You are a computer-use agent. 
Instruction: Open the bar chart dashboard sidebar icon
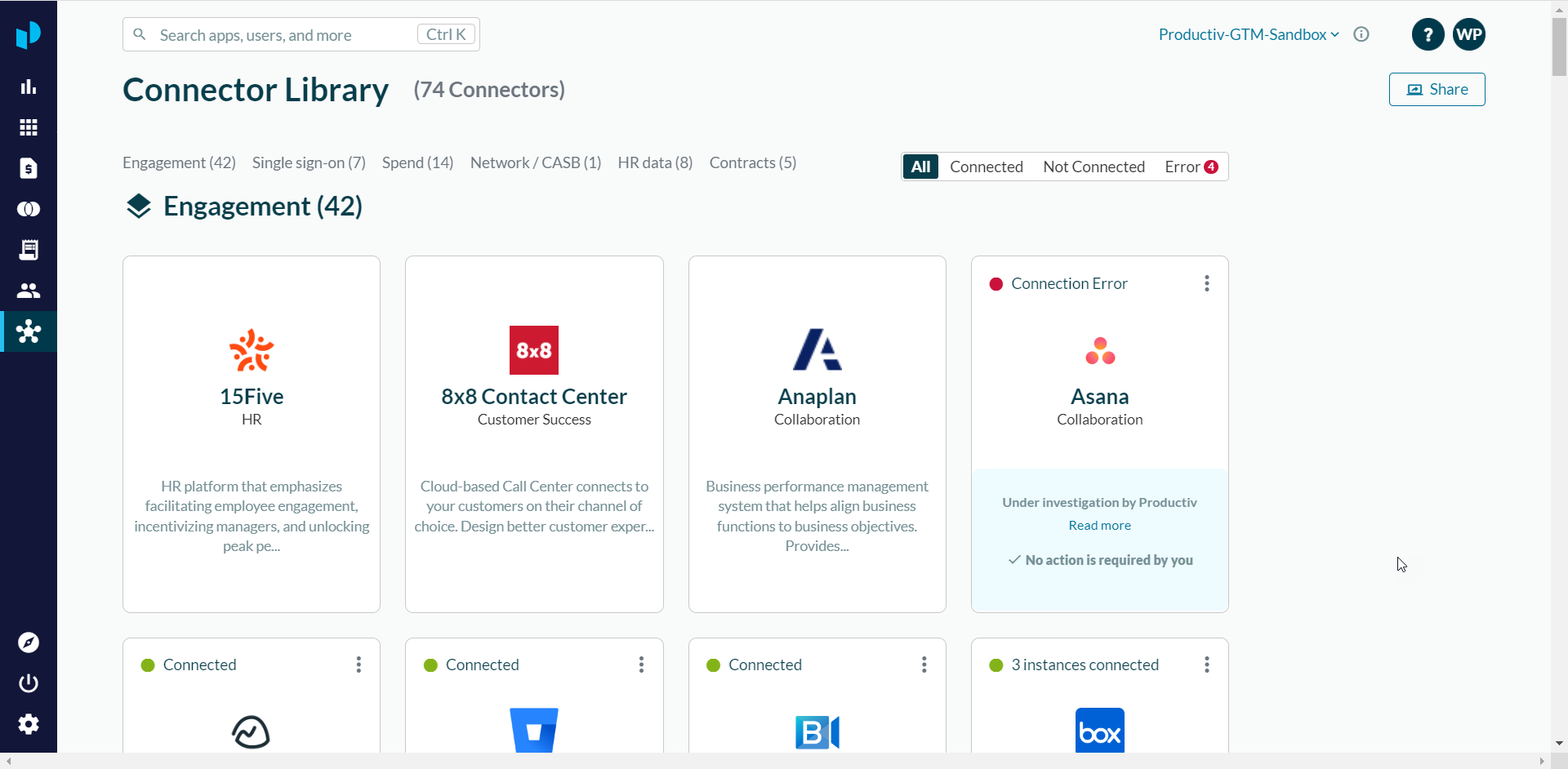tap(29, 87)
